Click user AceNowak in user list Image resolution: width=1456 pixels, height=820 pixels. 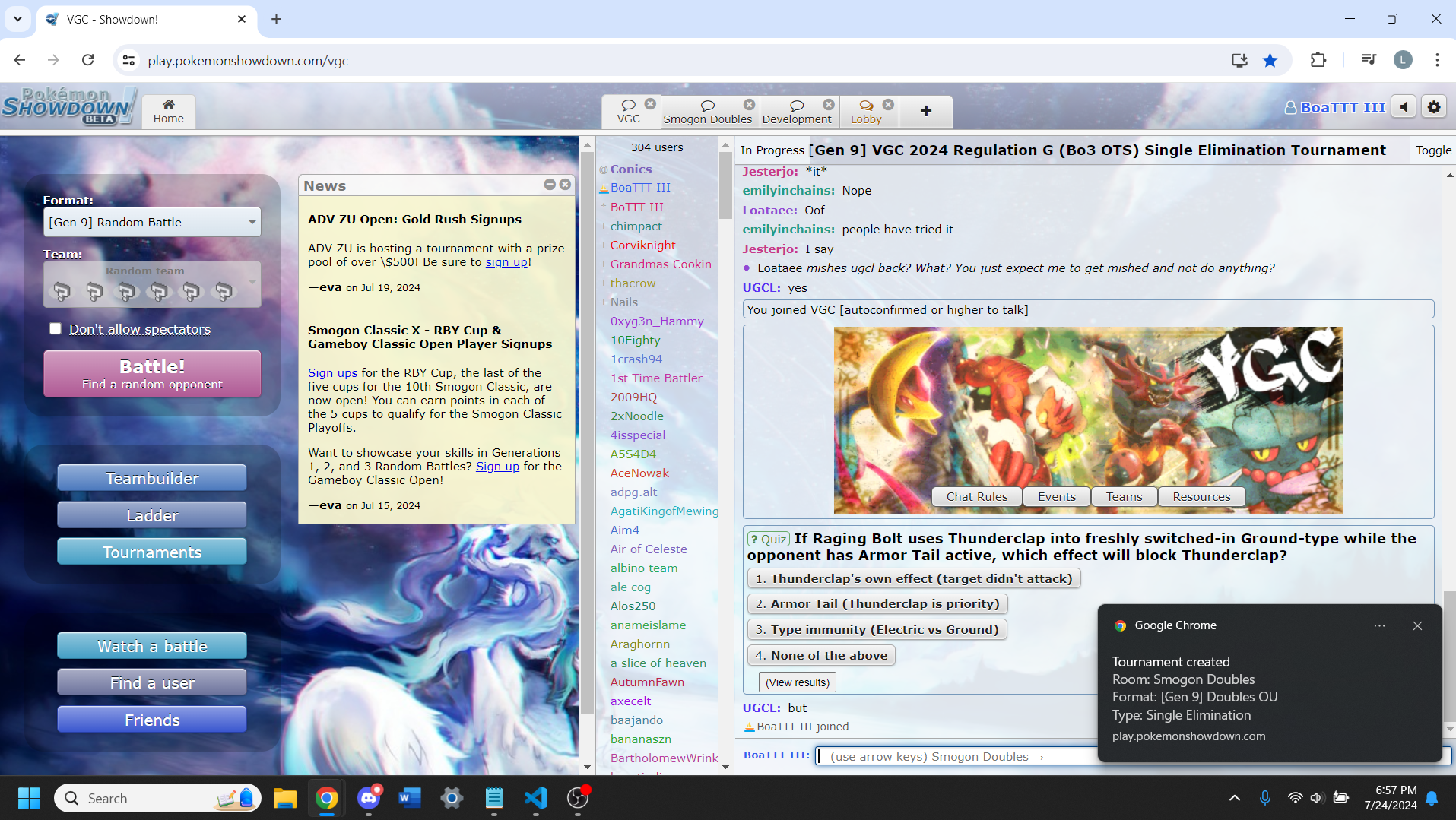[639, 473]
